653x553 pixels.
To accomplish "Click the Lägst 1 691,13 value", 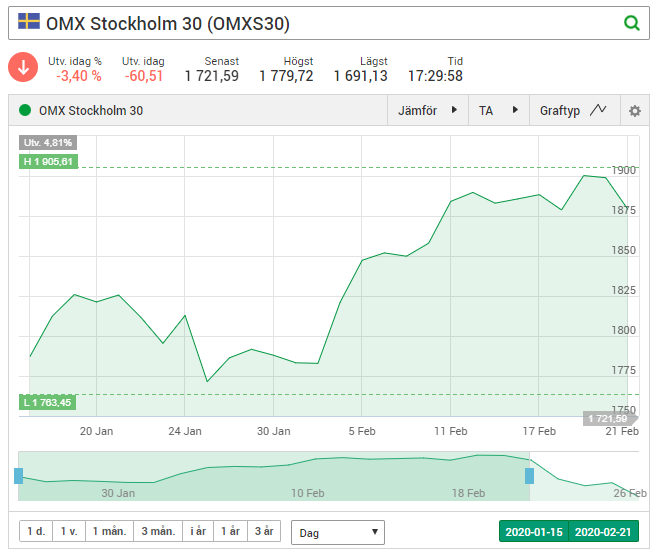I will tap(361, 76).
